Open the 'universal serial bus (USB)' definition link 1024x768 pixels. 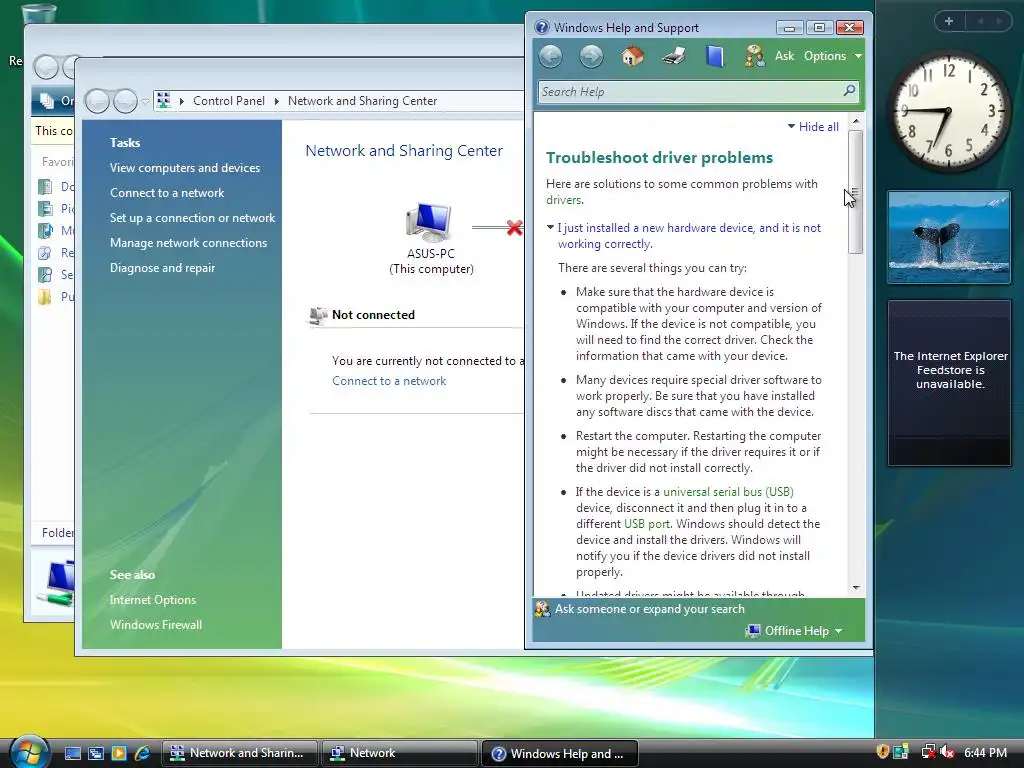tap(728, 492)
